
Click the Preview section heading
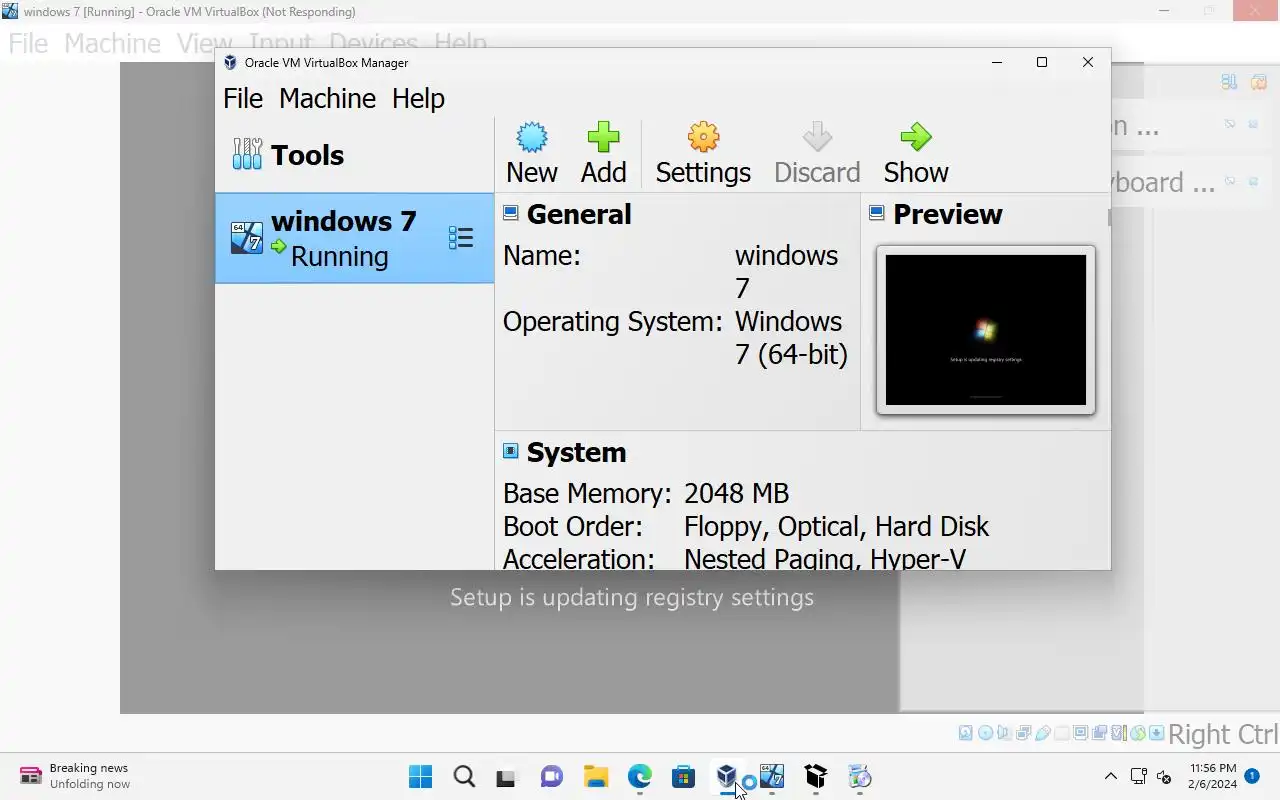(x=947, y=214)
